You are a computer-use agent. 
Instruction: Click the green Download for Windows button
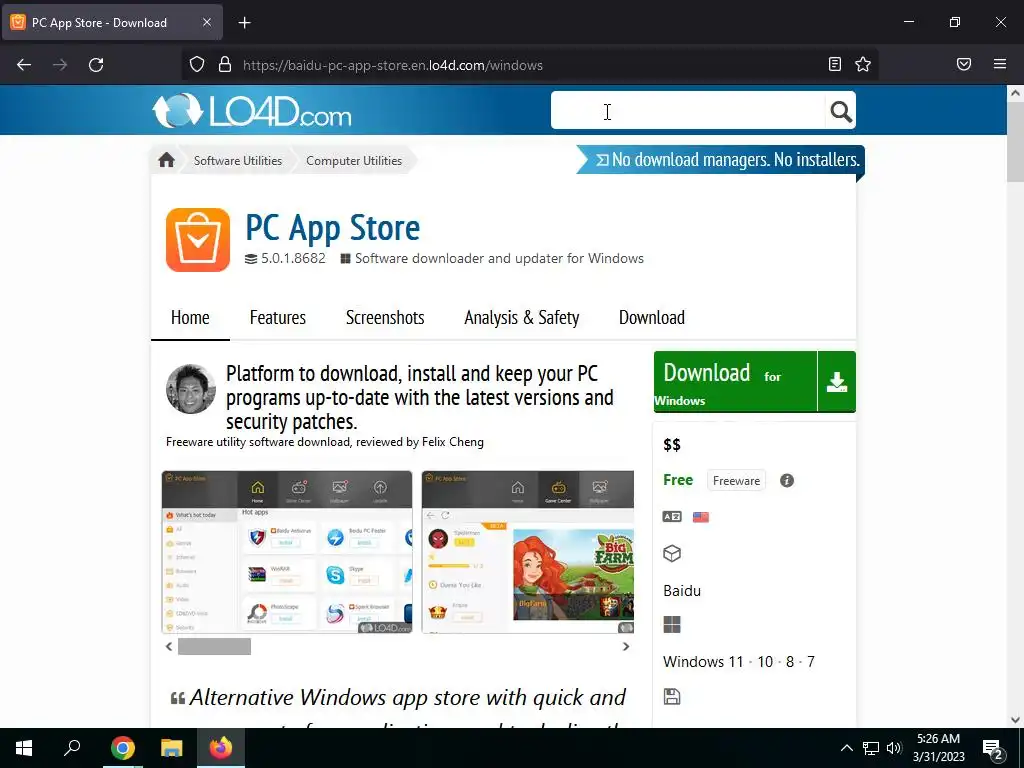click(735, 381)
